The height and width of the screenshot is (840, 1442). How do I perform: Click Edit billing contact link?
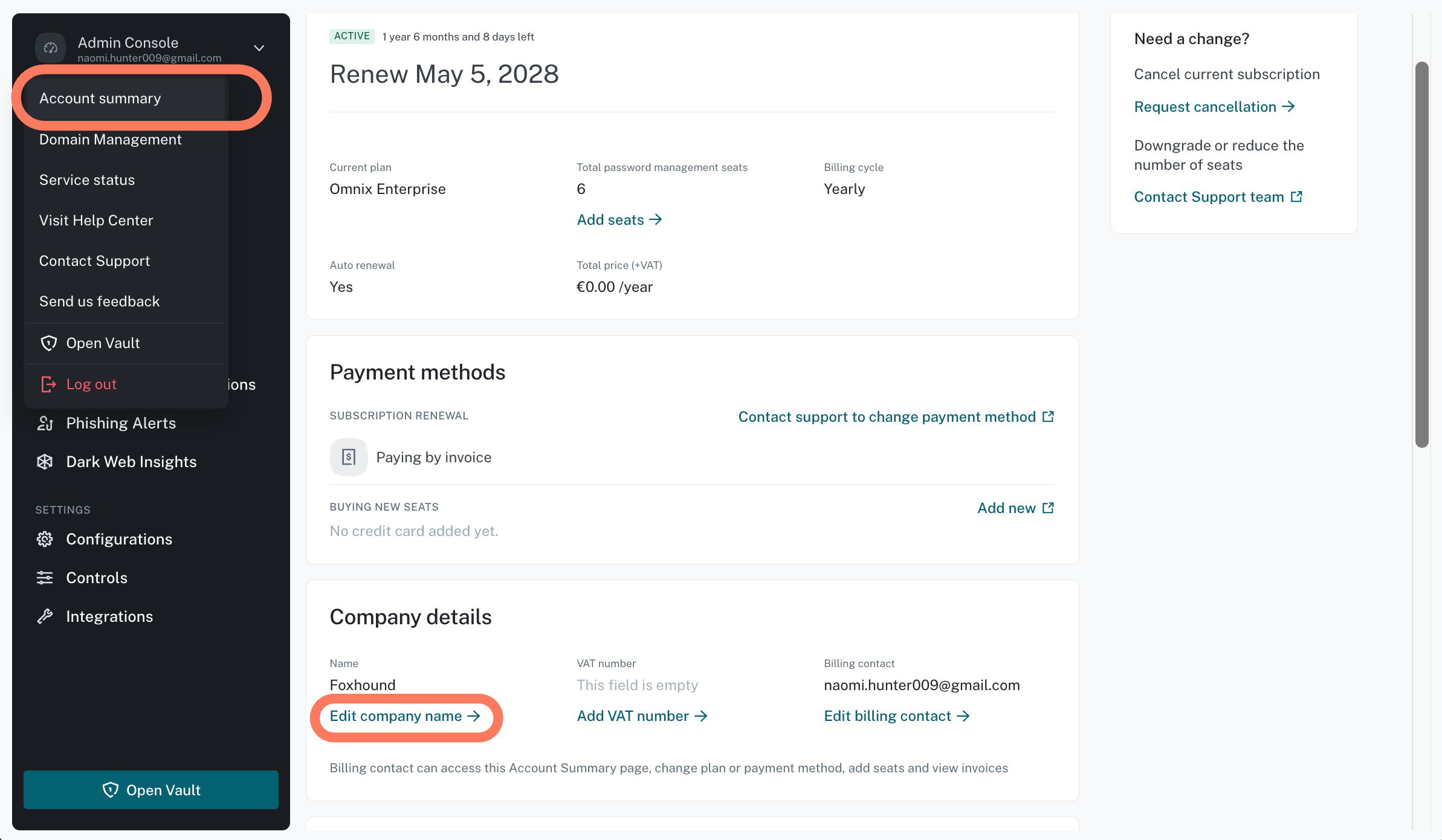point(897,716)
